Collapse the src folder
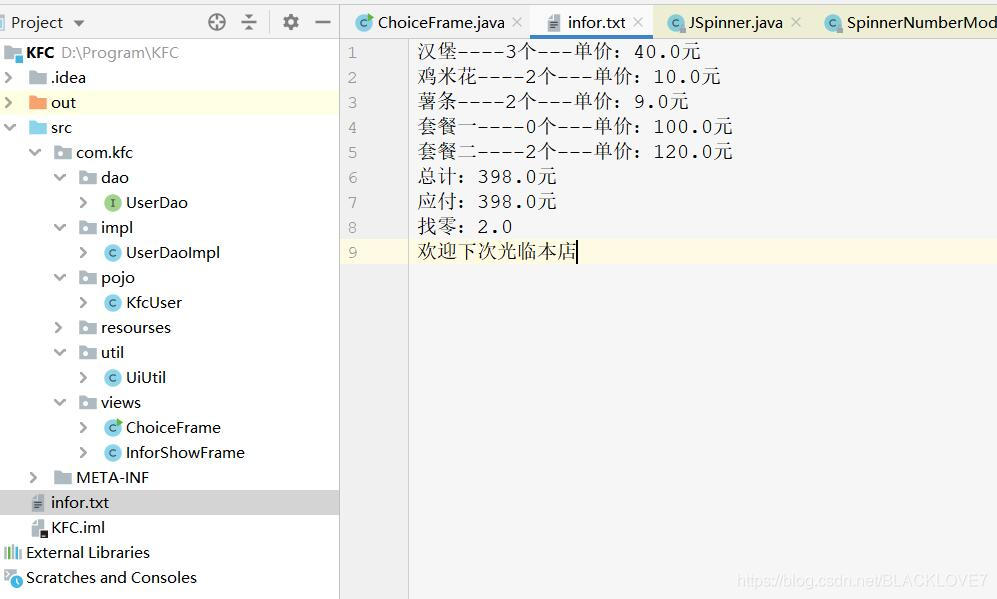 10,127
